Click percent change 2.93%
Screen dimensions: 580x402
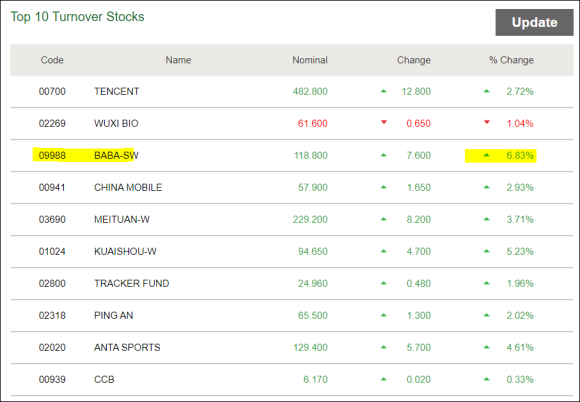[520, 188]
